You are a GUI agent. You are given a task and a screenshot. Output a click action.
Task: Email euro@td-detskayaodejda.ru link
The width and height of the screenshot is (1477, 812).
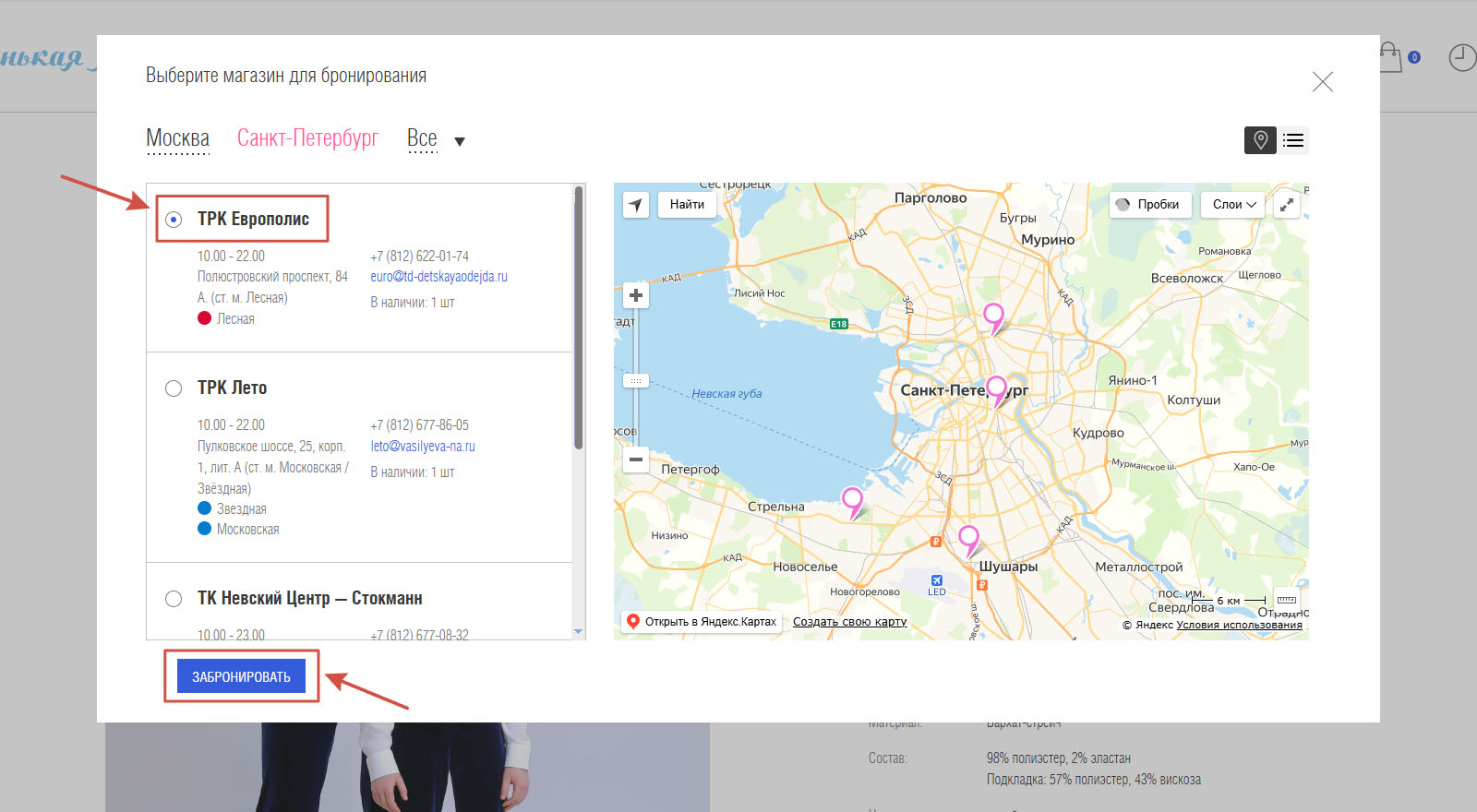[438, 277]
